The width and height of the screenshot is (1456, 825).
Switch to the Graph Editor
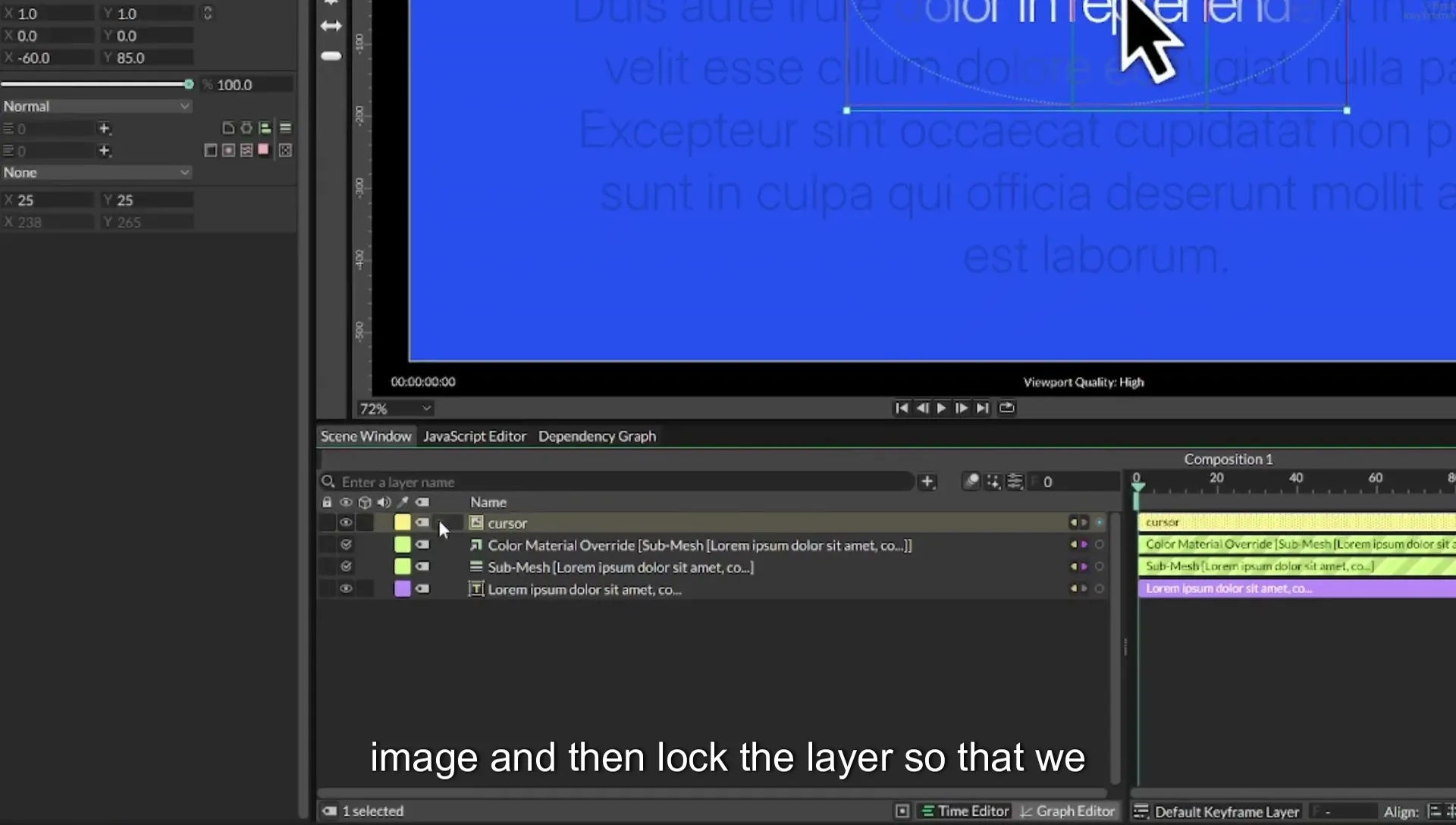coord(1067,811)
